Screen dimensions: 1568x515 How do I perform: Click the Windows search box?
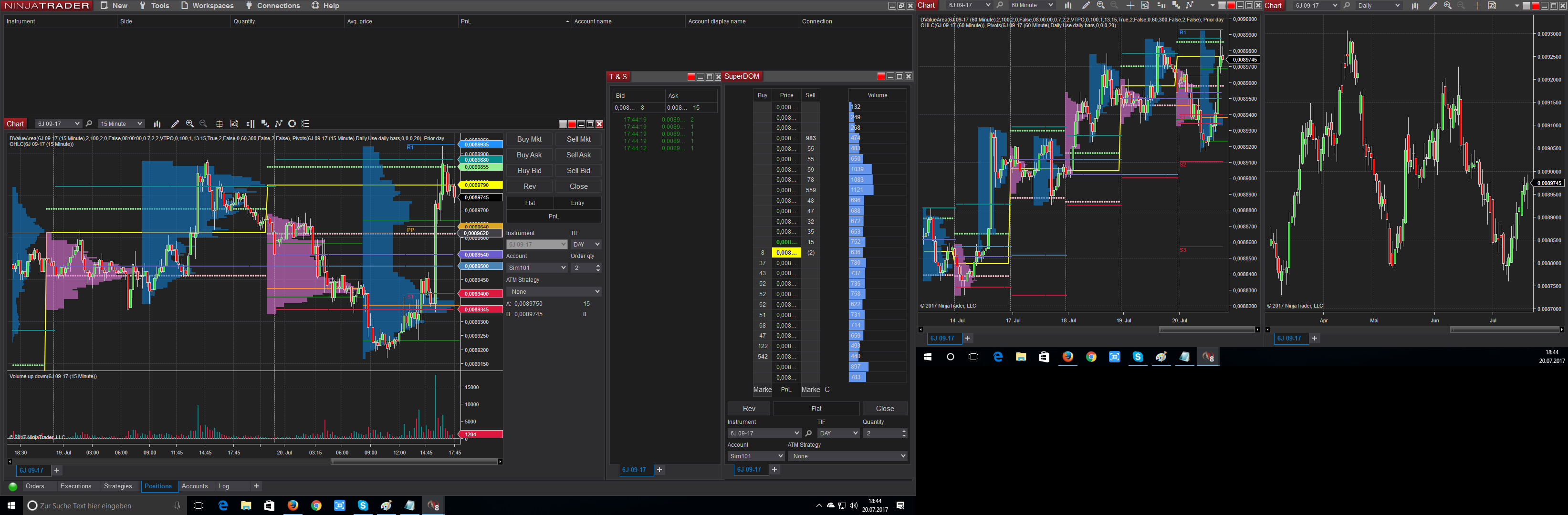[104, 505]
